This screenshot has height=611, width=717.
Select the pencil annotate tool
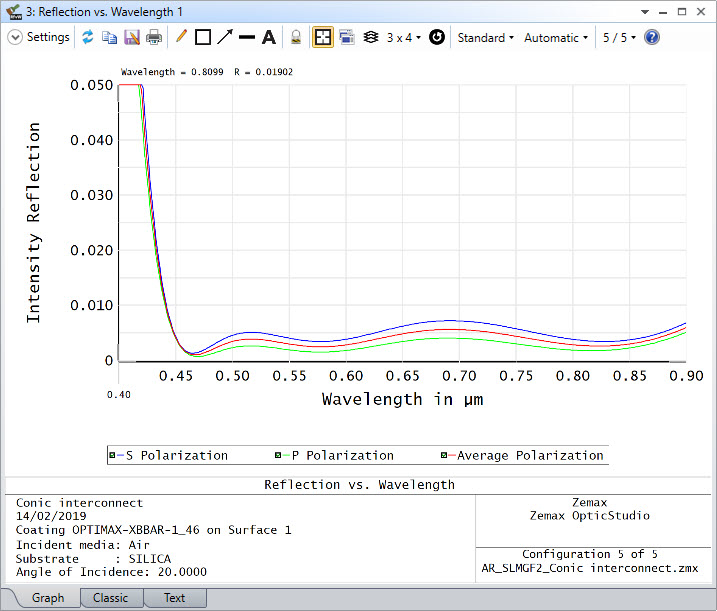point(182,37)
